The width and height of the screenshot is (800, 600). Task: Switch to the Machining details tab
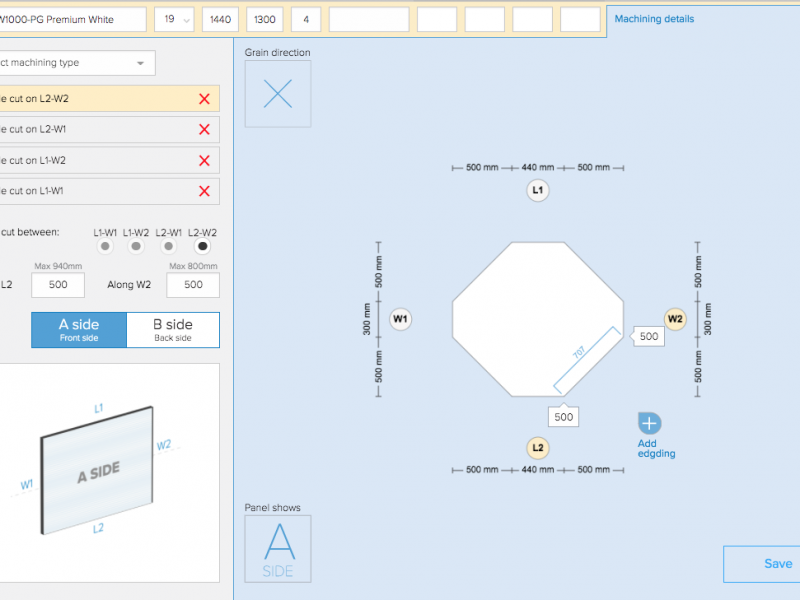point(654,19)
